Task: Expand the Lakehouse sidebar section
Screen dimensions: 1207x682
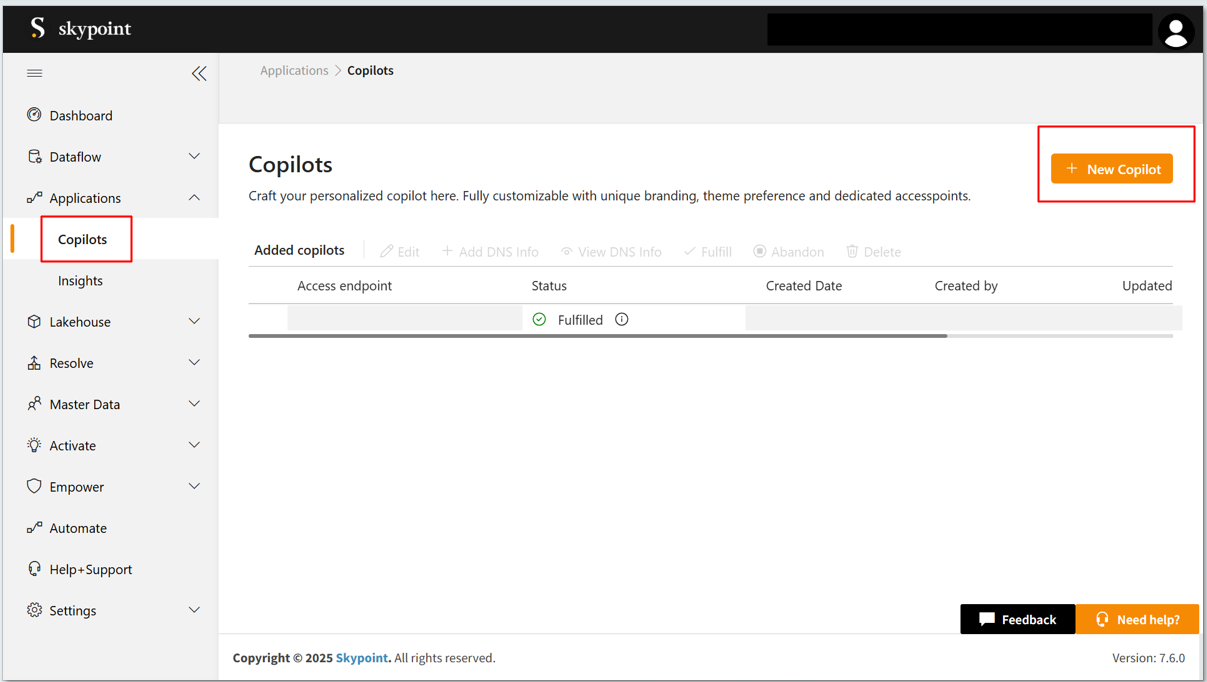Action: [111, 322]
